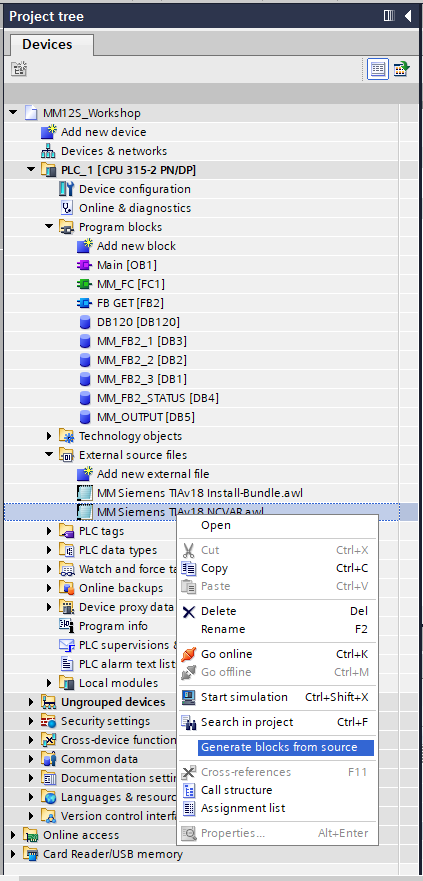Choose Start simulation from the context menu
This screenshot has width=423, height=881.
point(278,697)
